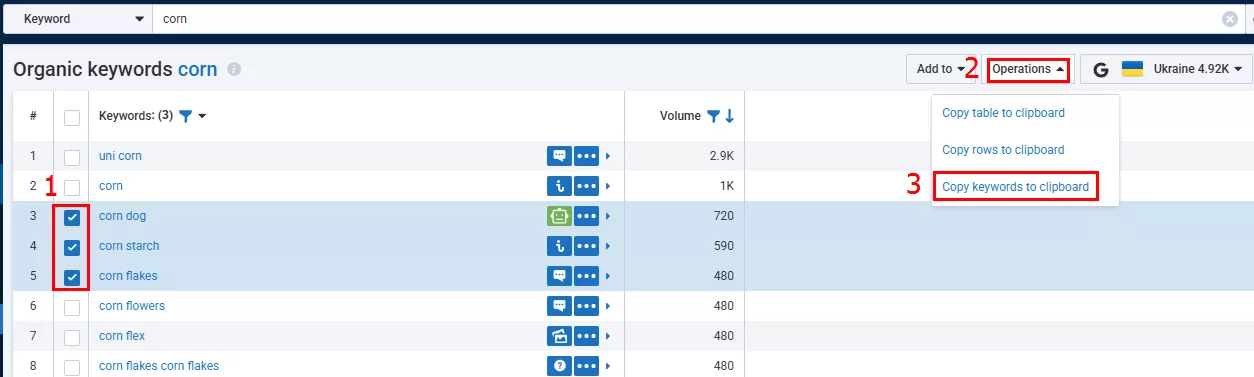This screenshot has height=377, width=1254.
Task: Open more options for corn flakes corn flakes
Action: (587, 366)
